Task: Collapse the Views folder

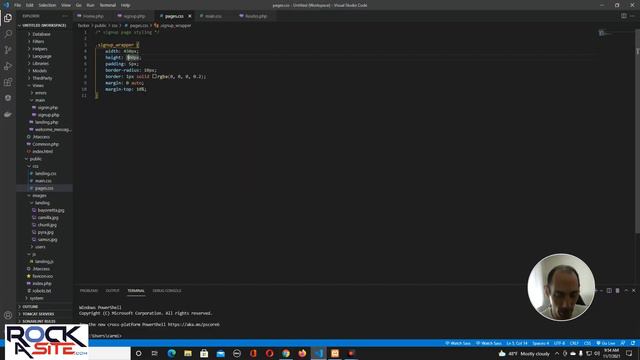Action: click(38, 86)
